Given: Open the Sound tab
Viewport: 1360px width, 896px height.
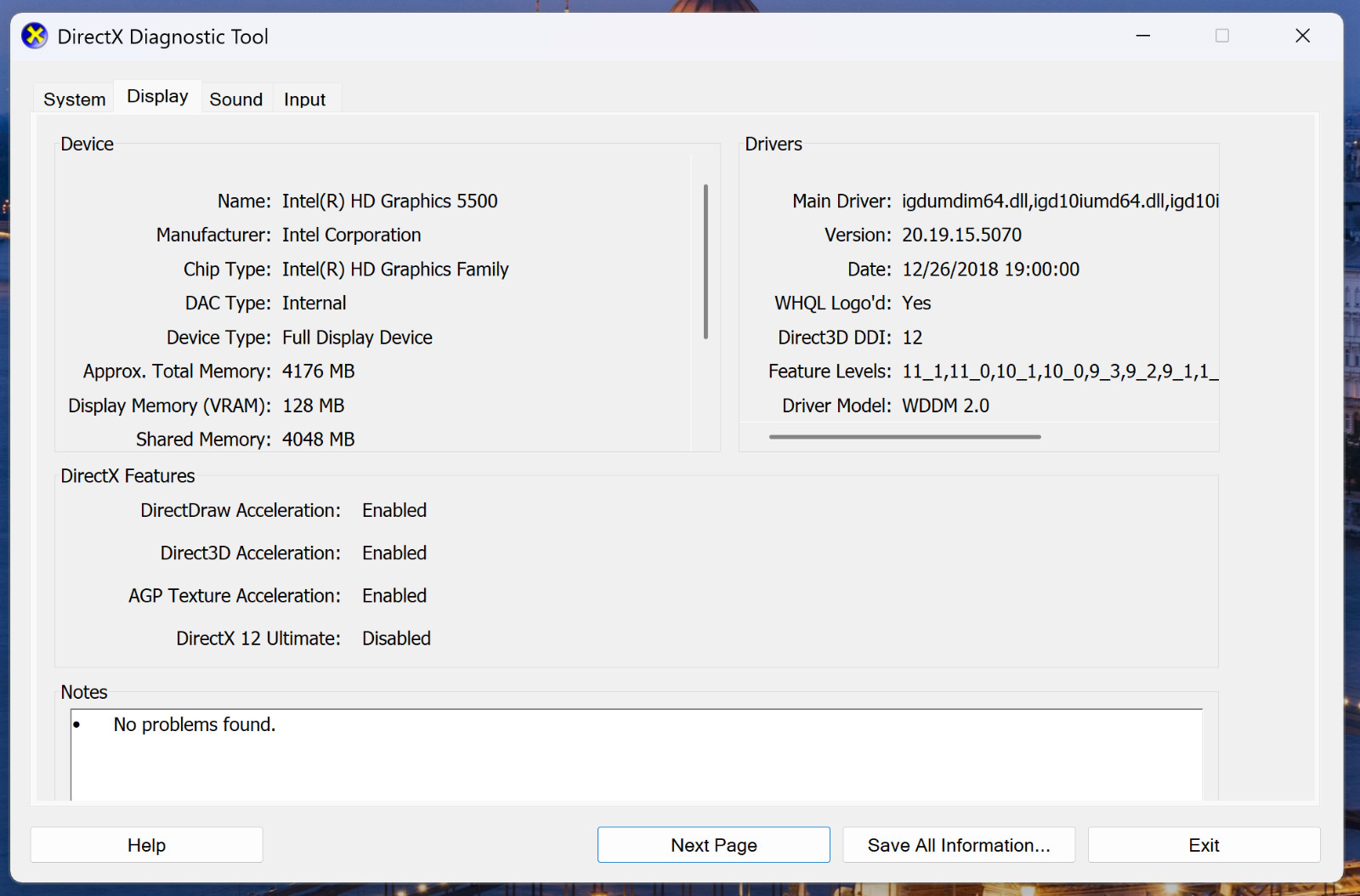Looking at the screenshot, I should coord(236,99).
